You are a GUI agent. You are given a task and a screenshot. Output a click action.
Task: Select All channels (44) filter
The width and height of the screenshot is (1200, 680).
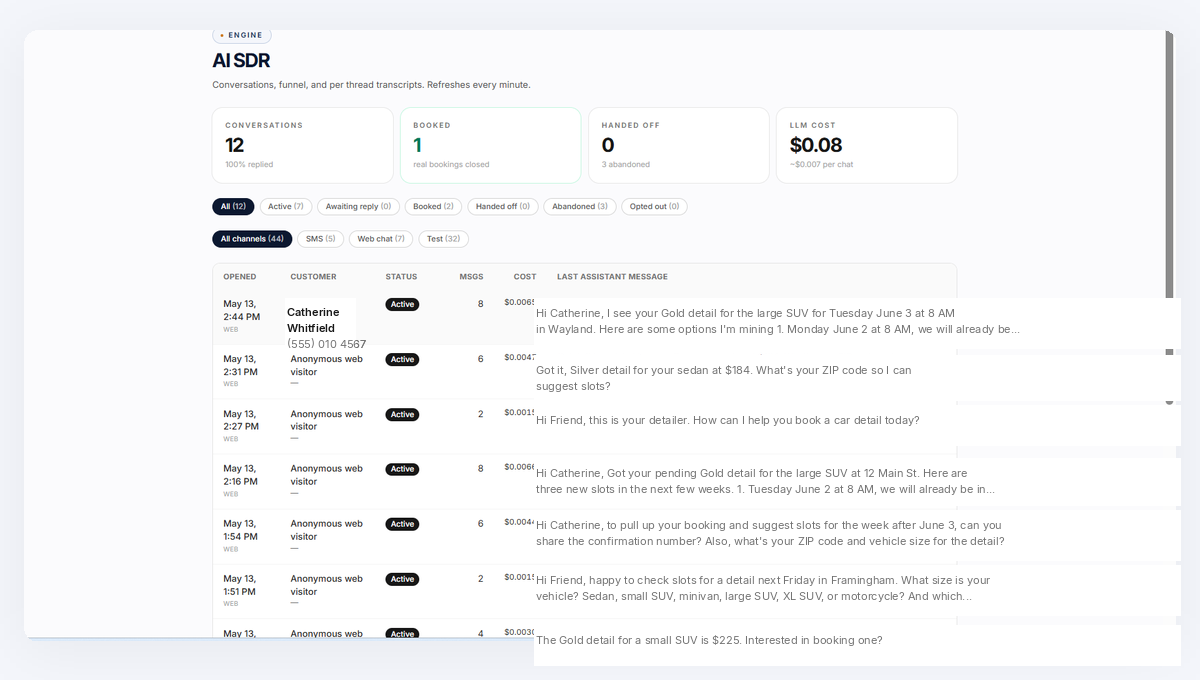coord(252,239)
